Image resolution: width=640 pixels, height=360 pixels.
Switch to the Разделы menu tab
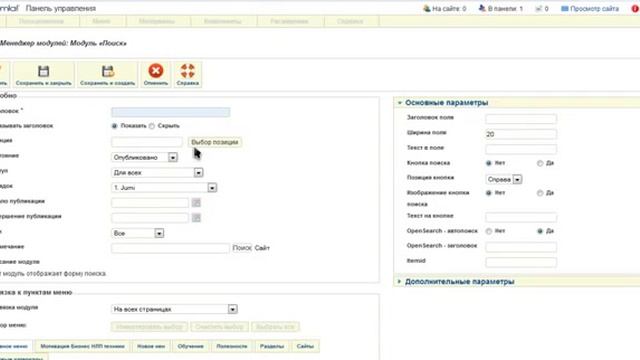click(272, 346)
